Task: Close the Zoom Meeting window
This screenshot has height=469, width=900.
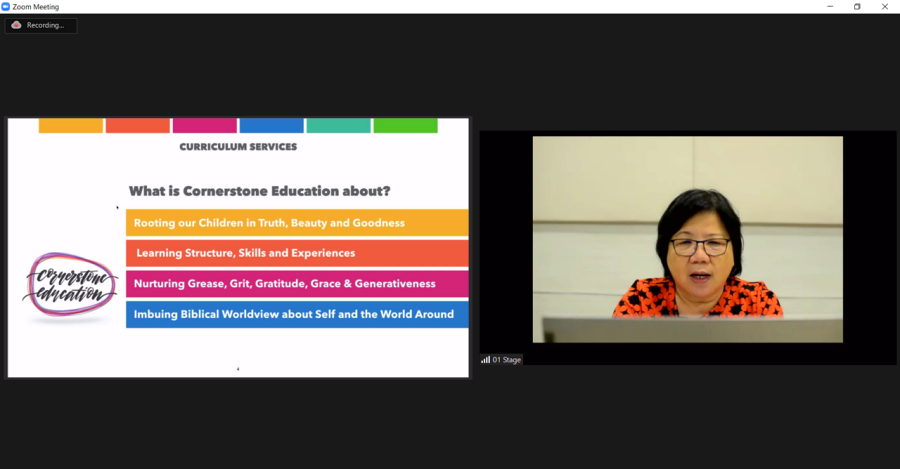Action: coord(885,7)
